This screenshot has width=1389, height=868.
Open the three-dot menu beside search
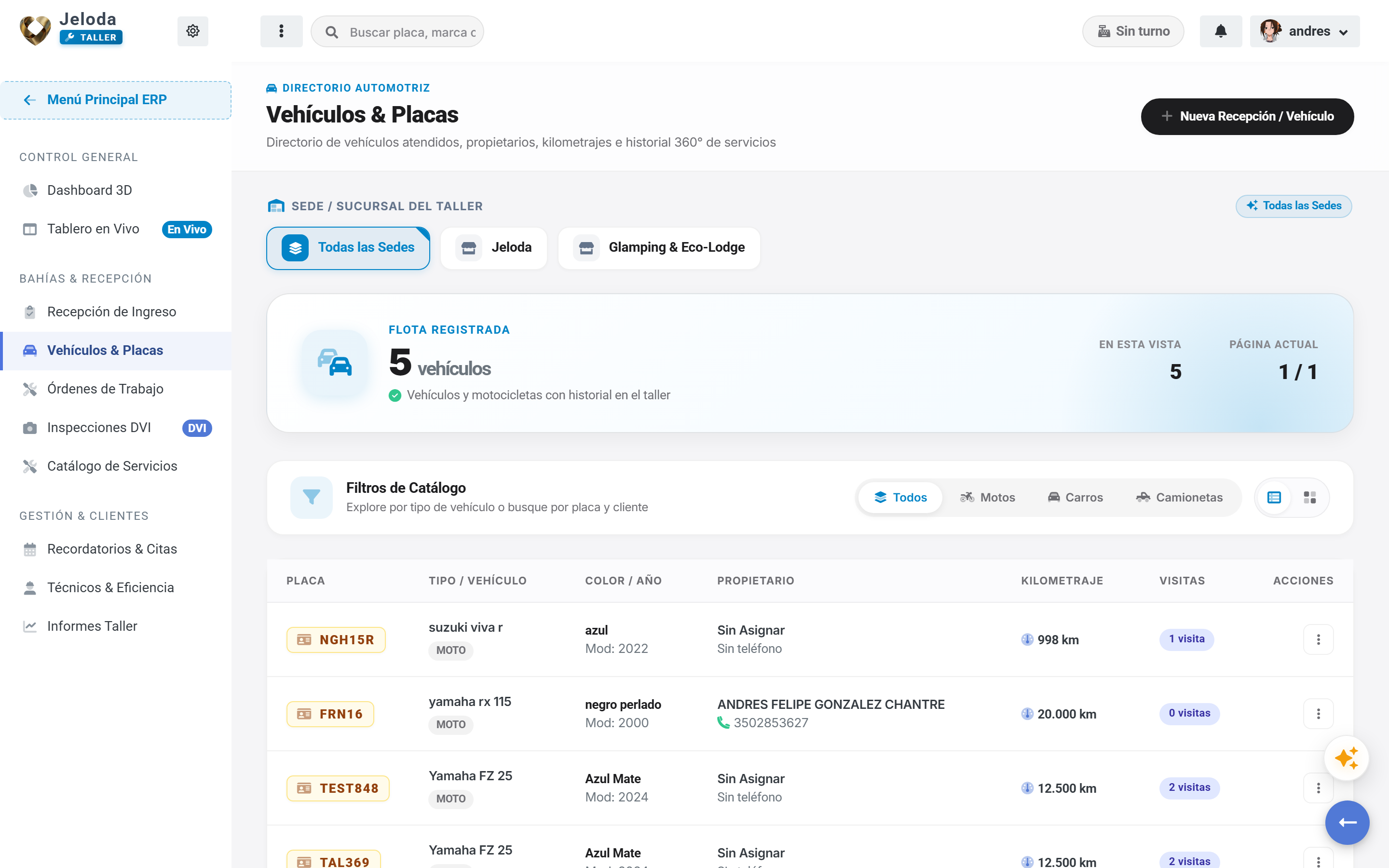[x=281, y=31]
